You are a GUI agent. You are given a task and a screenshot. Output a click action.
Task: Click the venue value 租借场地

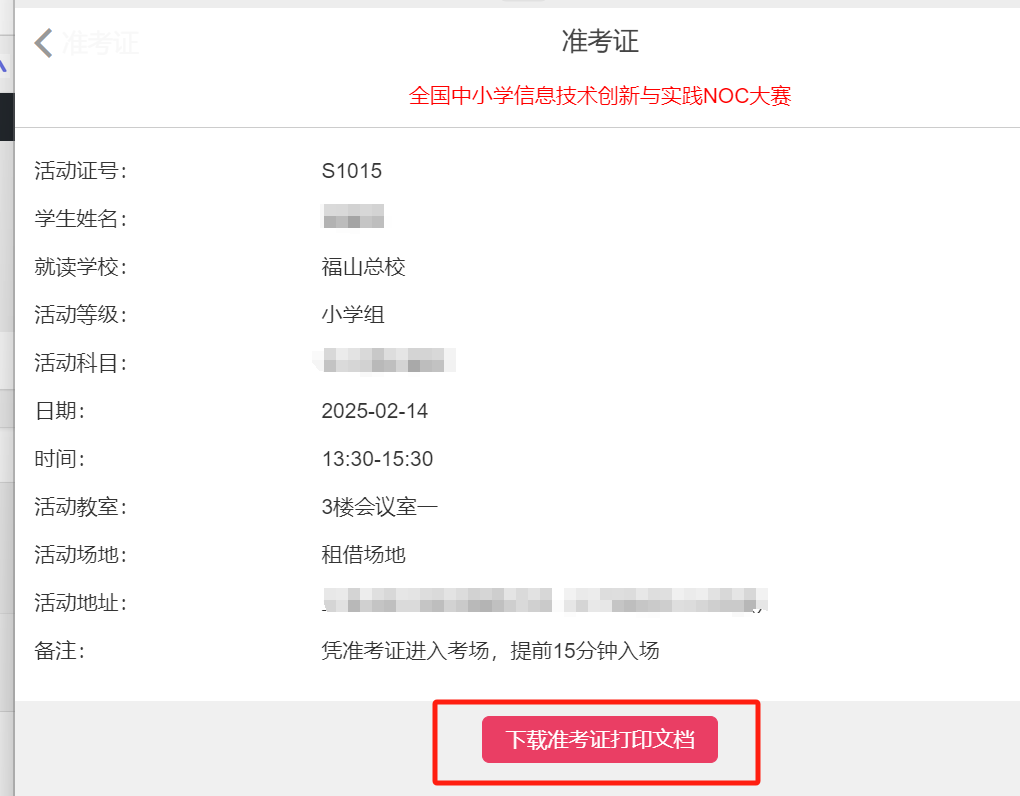[x=364, y=555]
